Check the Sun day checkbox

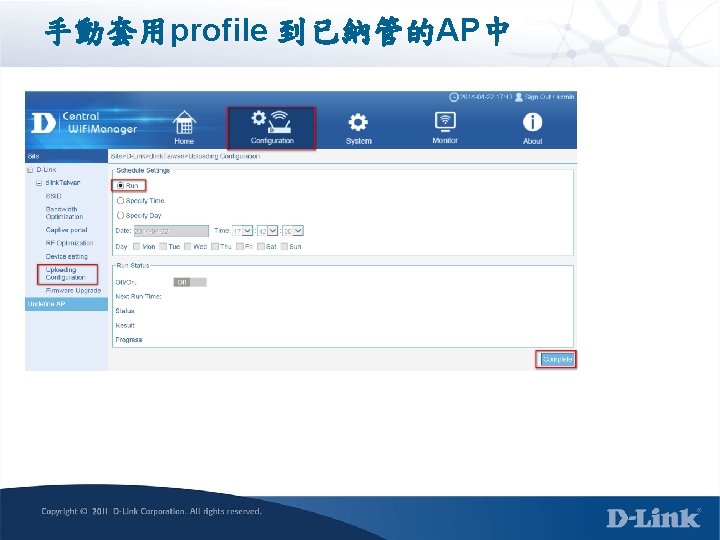click(x=284, y=247)
